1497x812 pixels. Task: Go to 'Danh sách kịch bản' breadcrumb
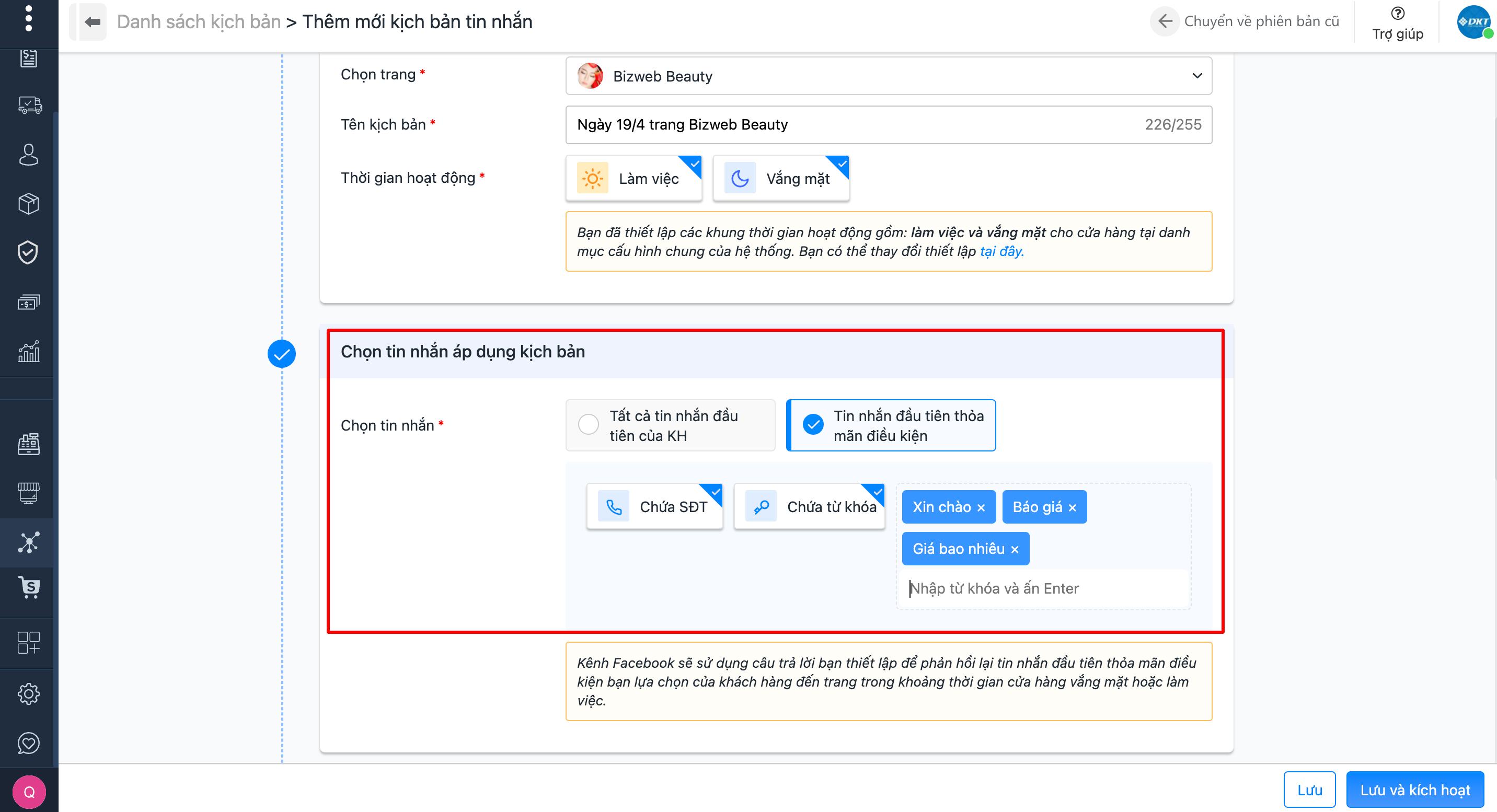[x=198, y=22]
